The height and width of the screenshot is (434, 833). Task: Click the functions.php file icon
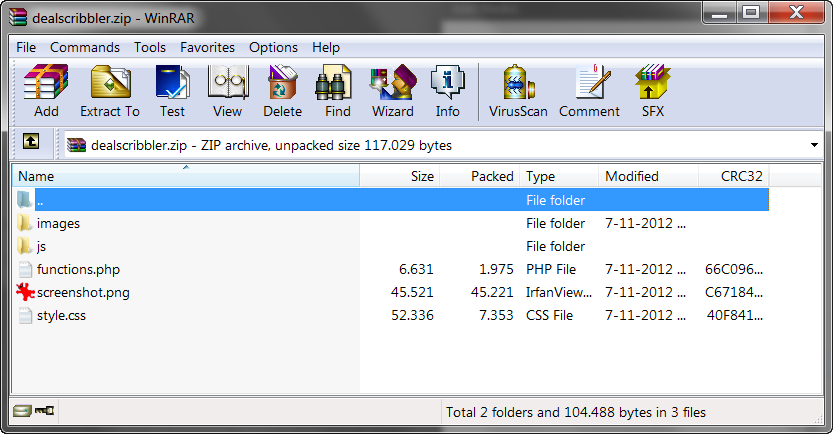point(25,269)
